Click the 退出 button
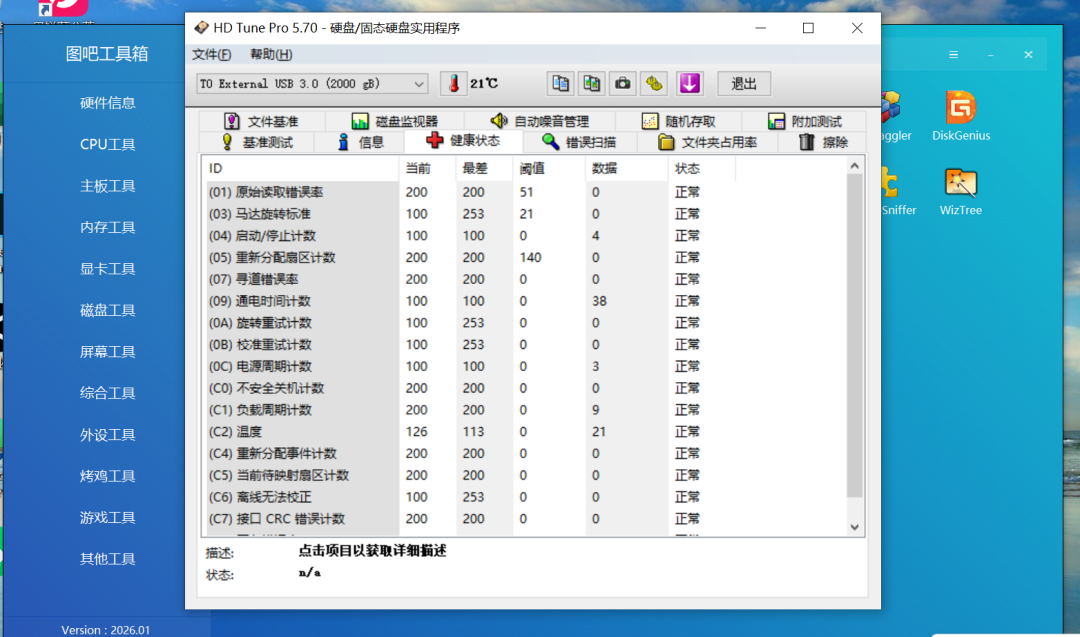Screen dimensions: 1080x637 tap(744, 84)
